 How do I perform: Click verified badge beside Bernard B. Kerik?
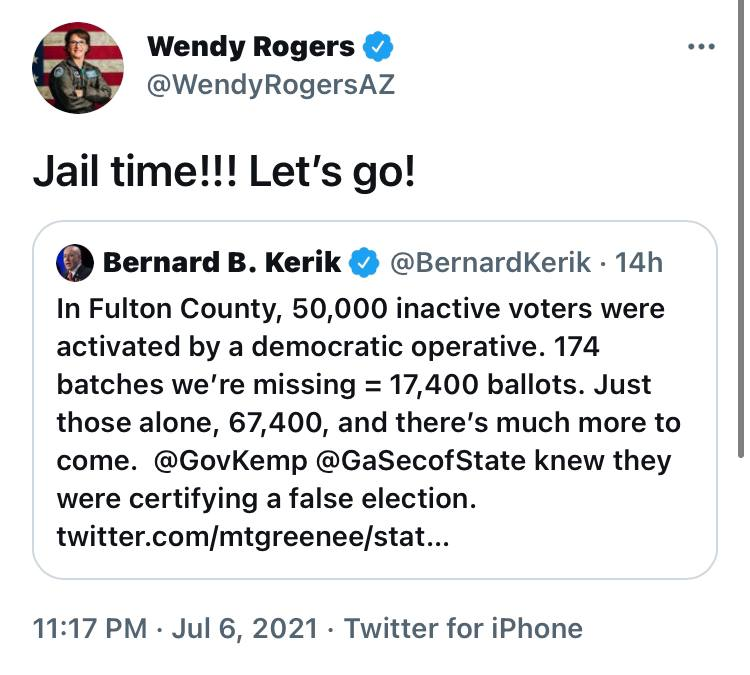(x=365, y=263)
